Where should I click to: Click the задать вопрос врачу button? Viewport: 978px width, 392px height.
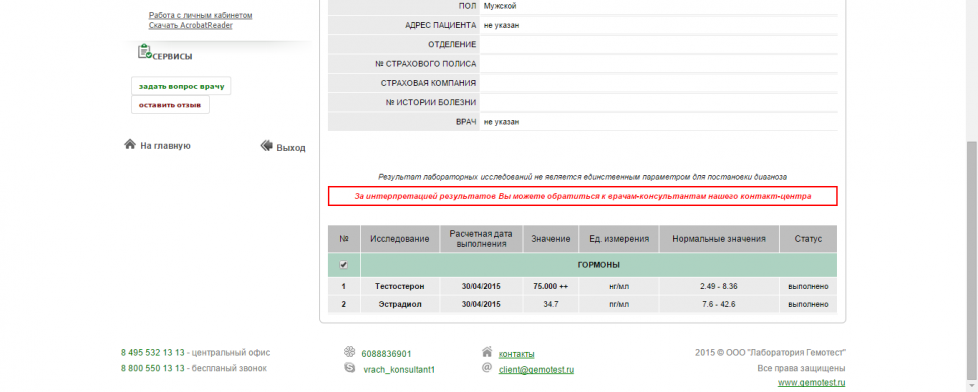(181, 86)
